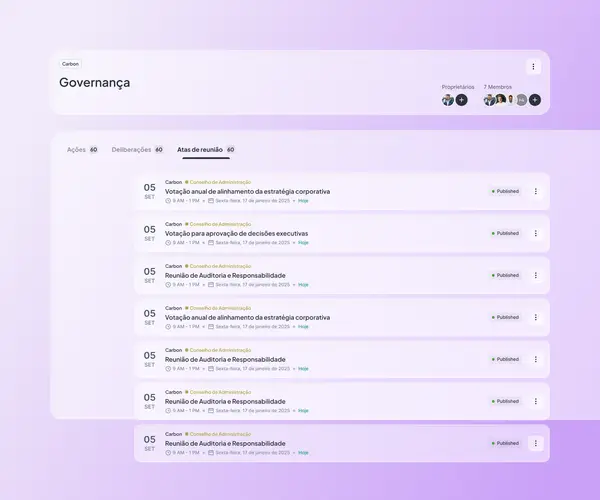Click the 60 badge beside Deliberações

click(x=159, y=150)
